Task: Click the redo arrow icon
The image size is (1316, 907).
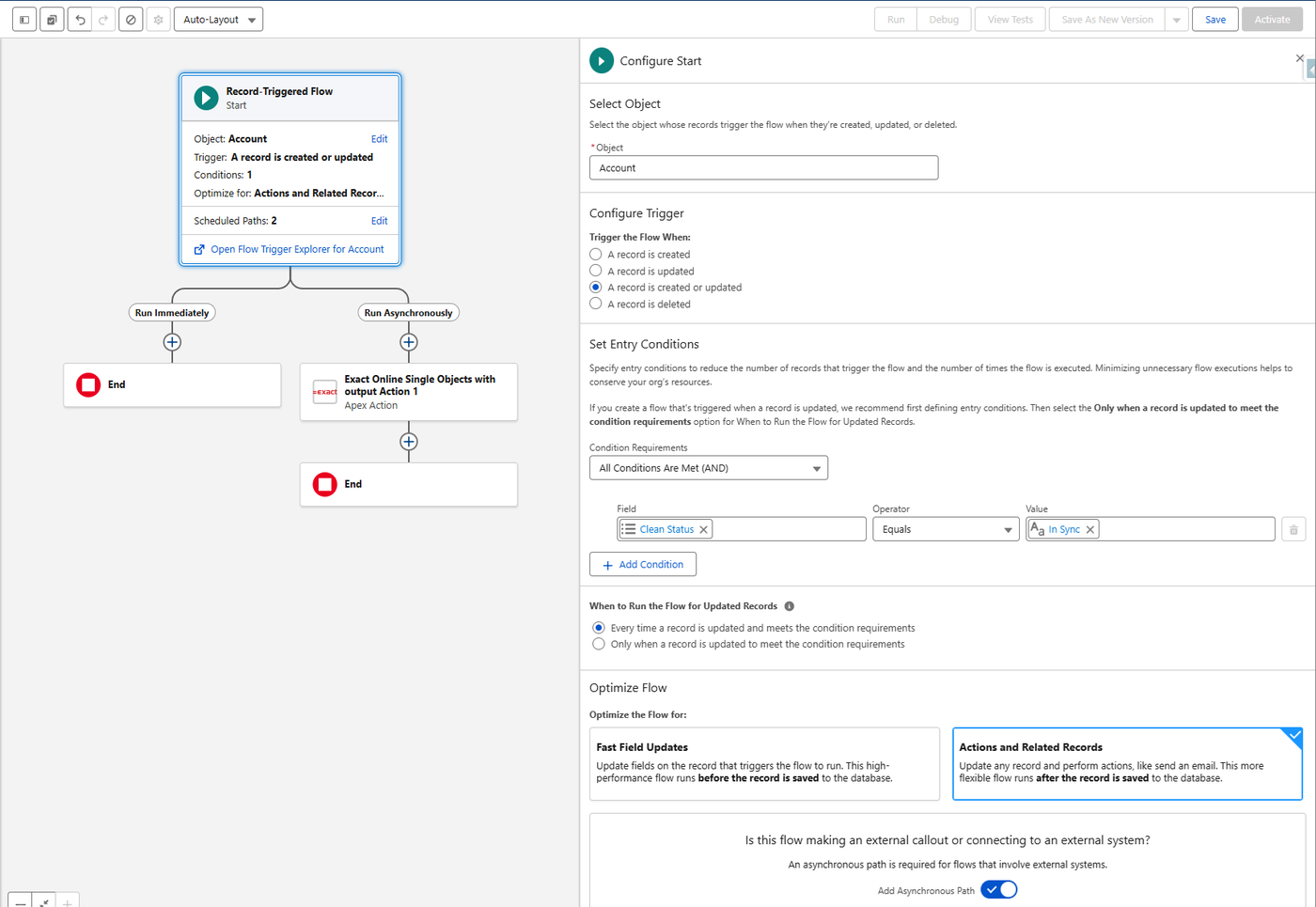Action: pyautogui.click(x=103, y=20)
